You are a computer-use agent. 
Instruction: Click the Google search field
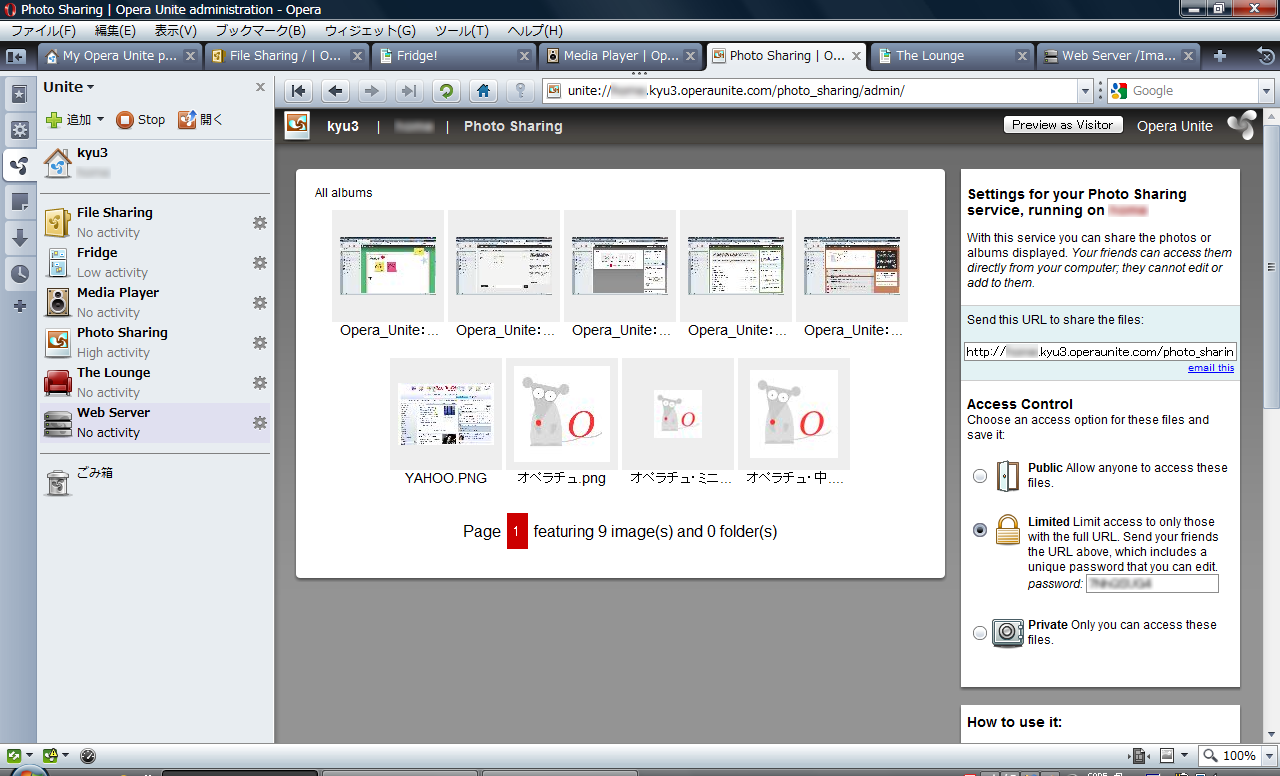click(x=1185, y=91)
